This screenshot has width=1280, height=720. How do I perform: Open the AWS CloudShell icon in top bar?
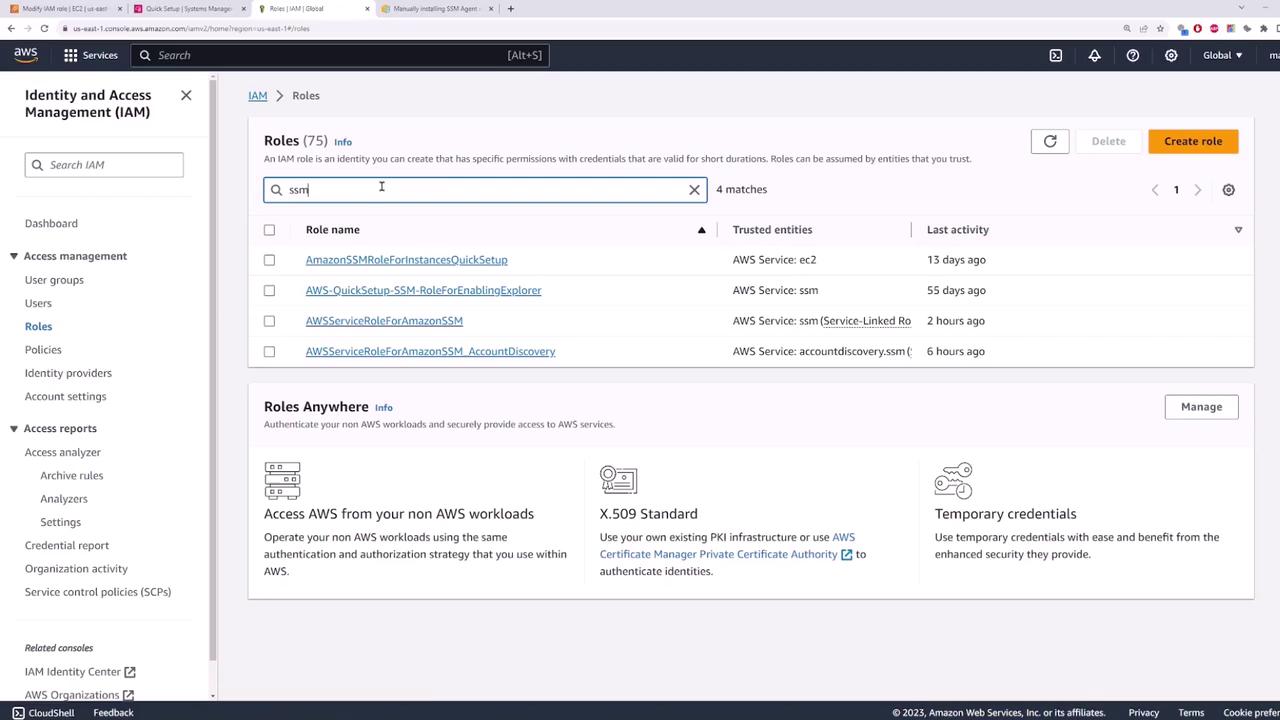(1056, 55)
